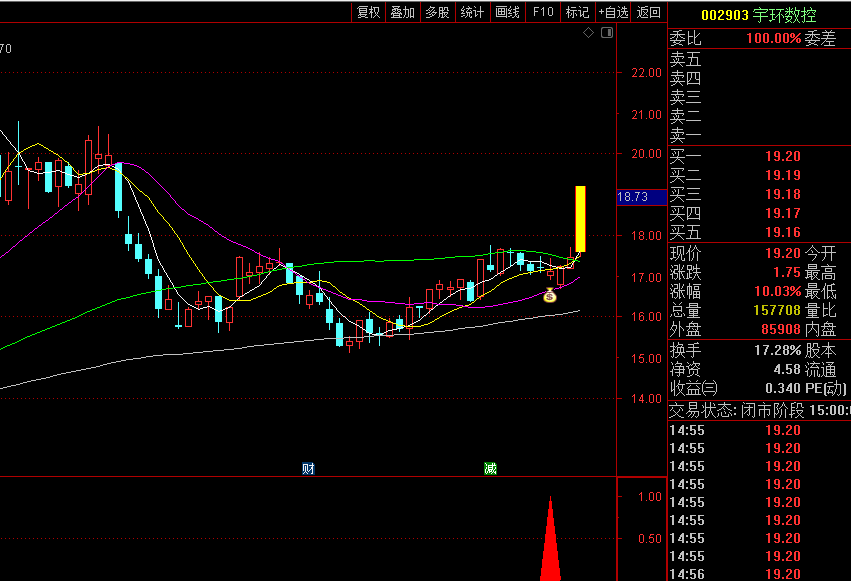
Task: Click the 14.00 price axis label
Action: tap(646, 399)
